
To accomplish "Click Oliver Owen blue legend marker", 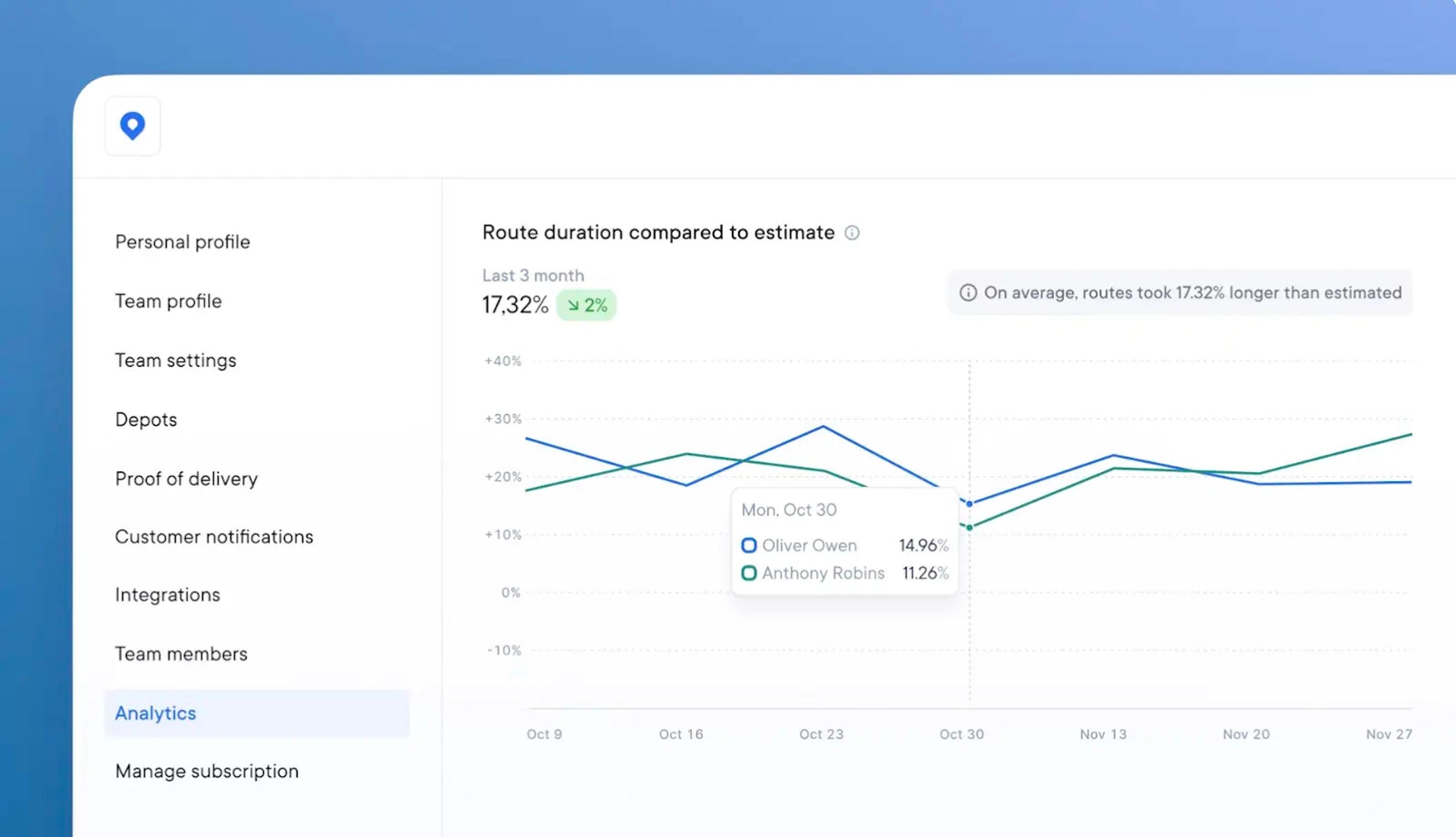I will coord(748,545).
